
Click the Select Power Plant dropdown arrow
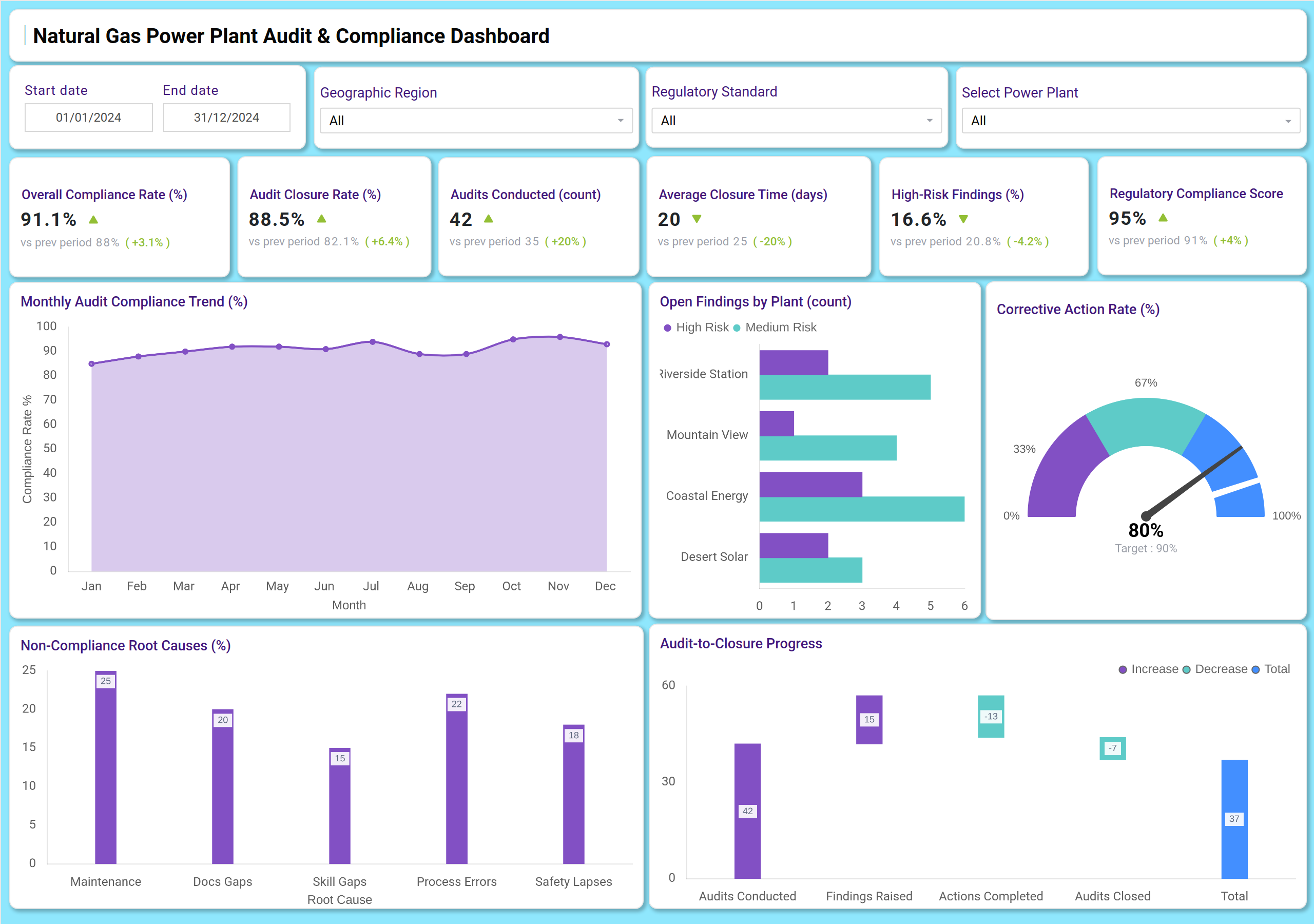point(1288,121)
